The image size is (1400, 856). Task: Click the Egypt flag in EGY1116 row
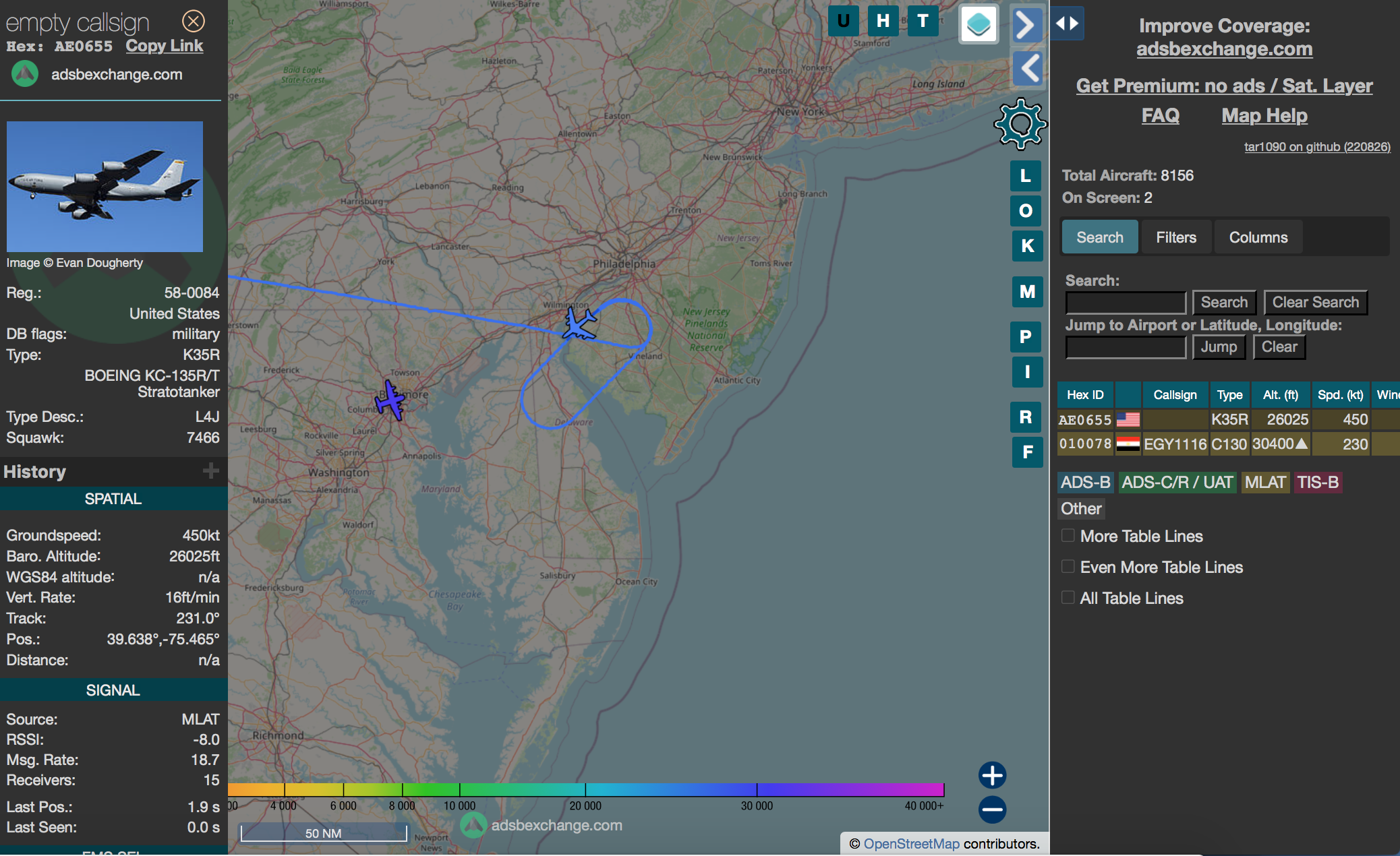[x=1128, y=444]
